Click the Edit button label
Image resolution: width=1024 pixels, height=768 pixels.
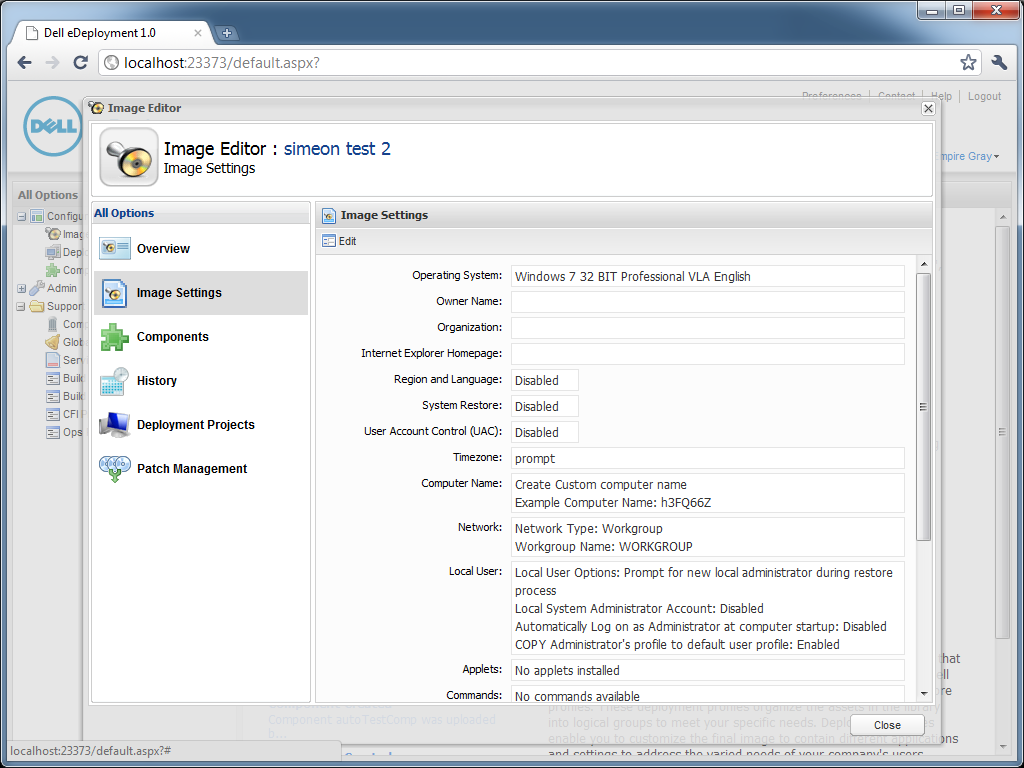(x=347, y=242)
